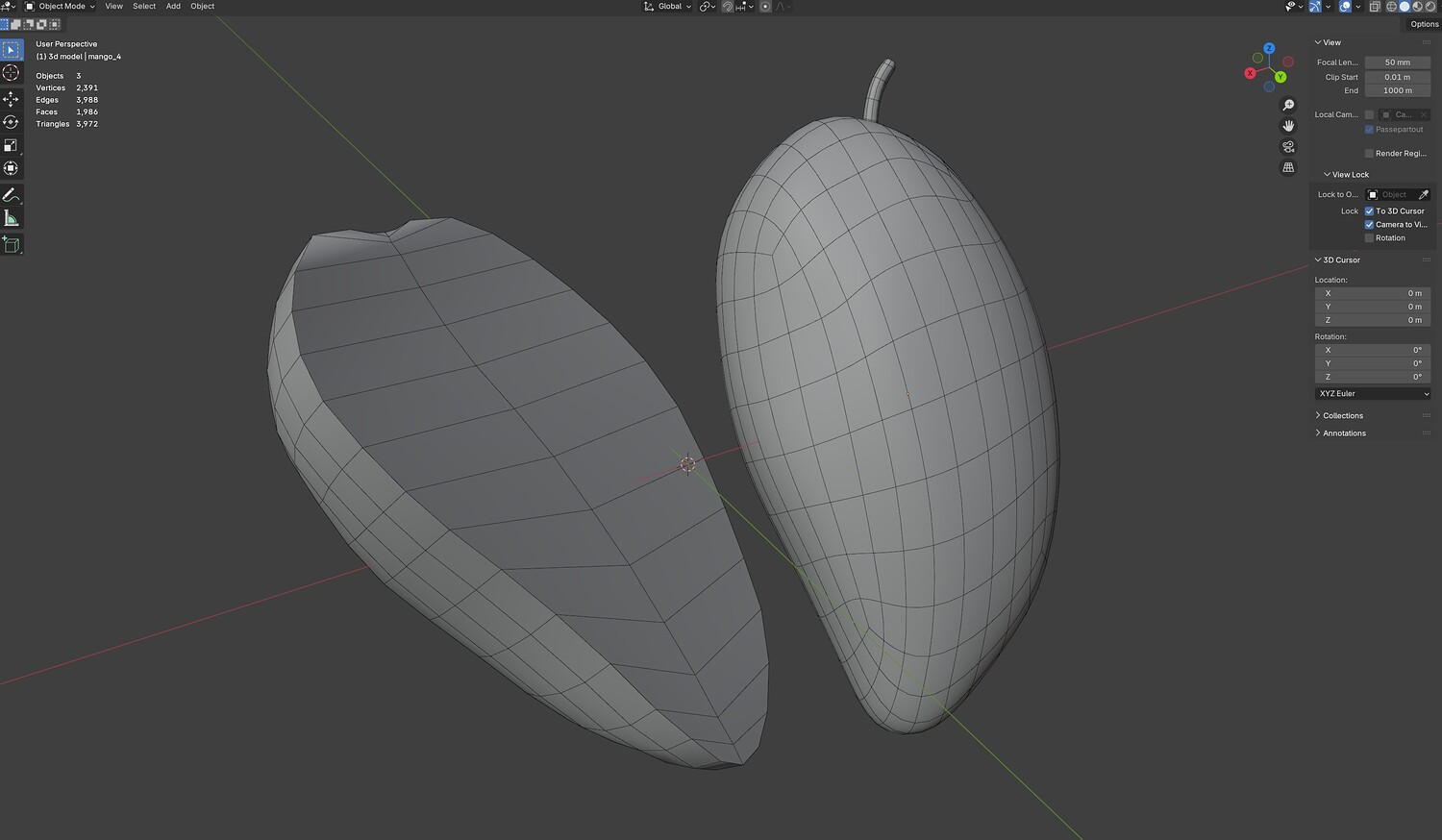This screenshot has width=1442, height=840.
Task: Collapse the 3D Cursor panel
Action: pos(1318,260)
